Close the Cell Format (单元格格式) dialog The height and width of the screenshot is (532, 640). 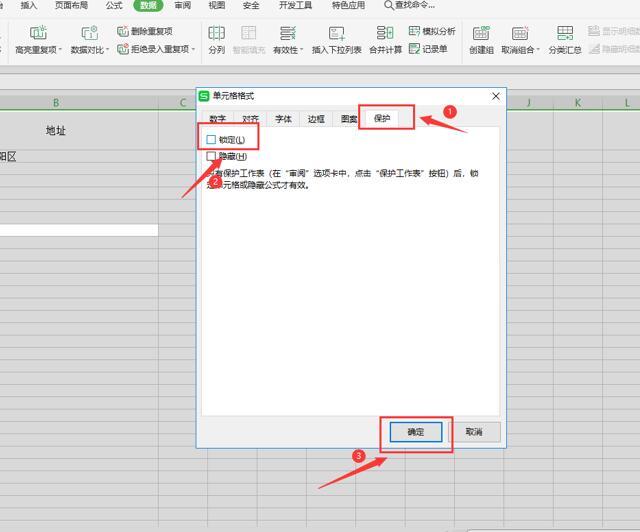click(496, 96)
